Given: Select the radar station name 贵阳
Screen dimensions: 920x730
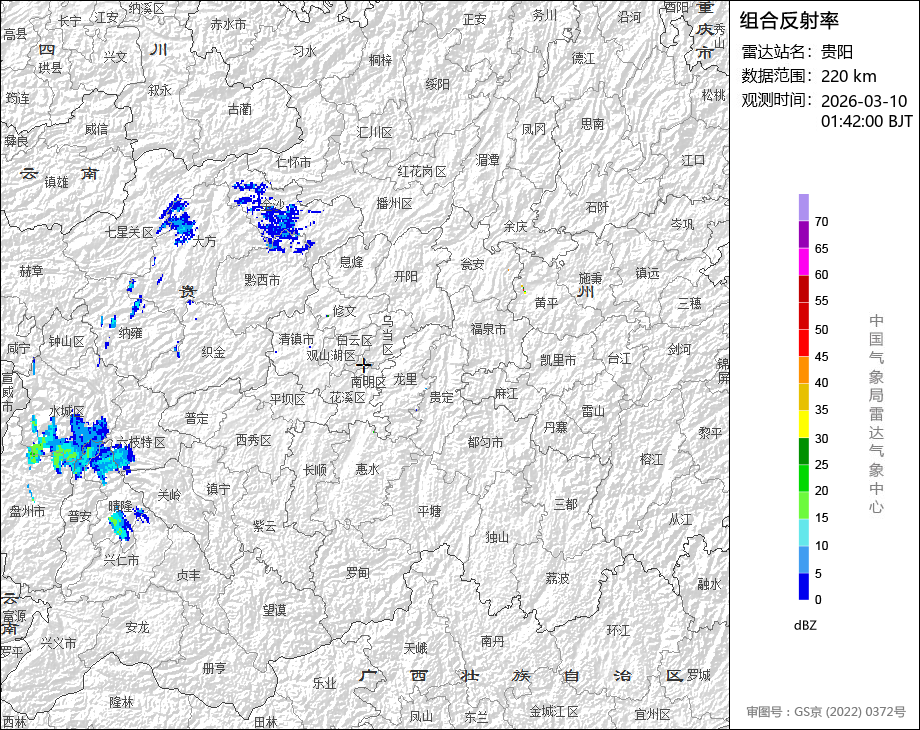Looking at the screenshot, I should (837, 52).
